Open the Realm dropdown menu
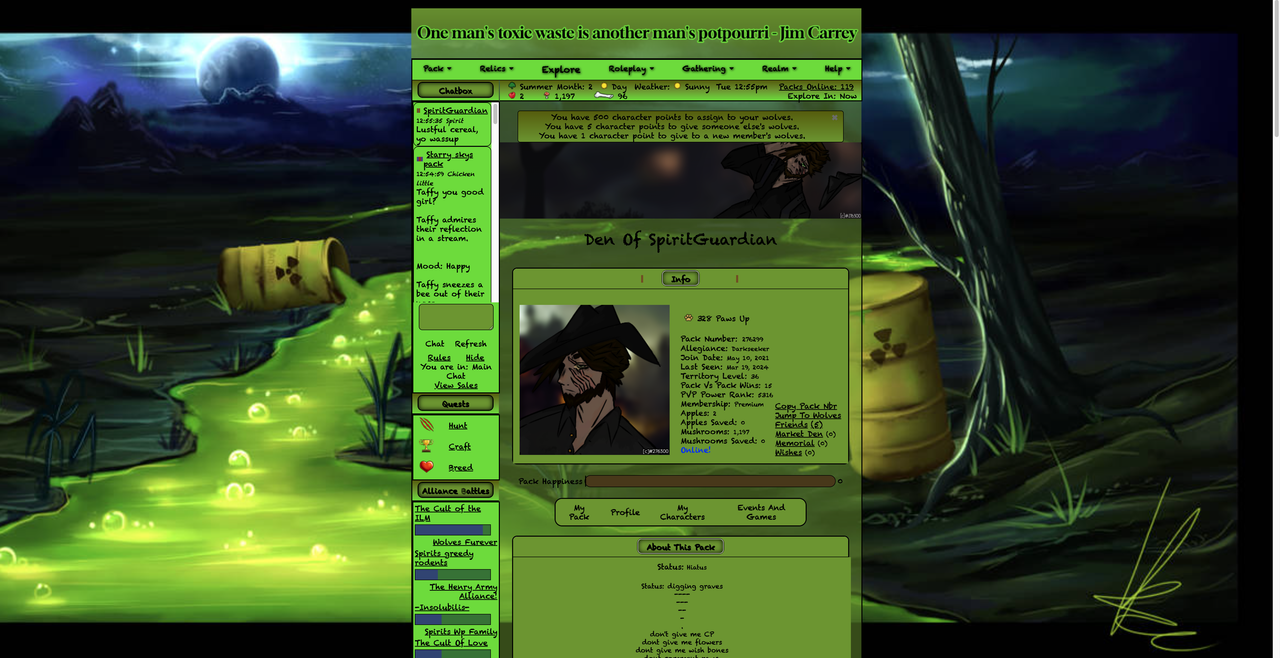This screenshot has height=658, width=1280. 779,69
